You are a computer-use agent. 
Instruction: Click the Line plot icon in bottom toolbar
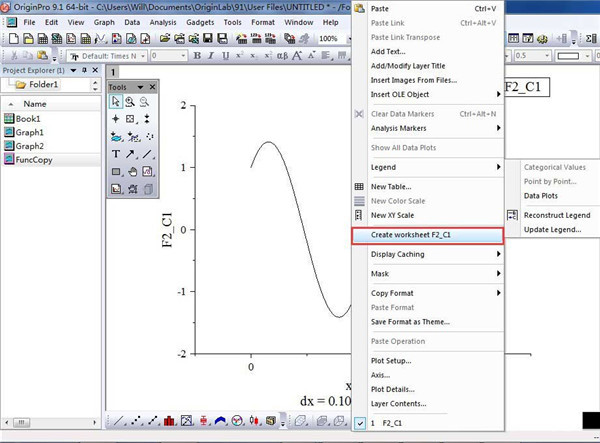[x=118, y=420]
